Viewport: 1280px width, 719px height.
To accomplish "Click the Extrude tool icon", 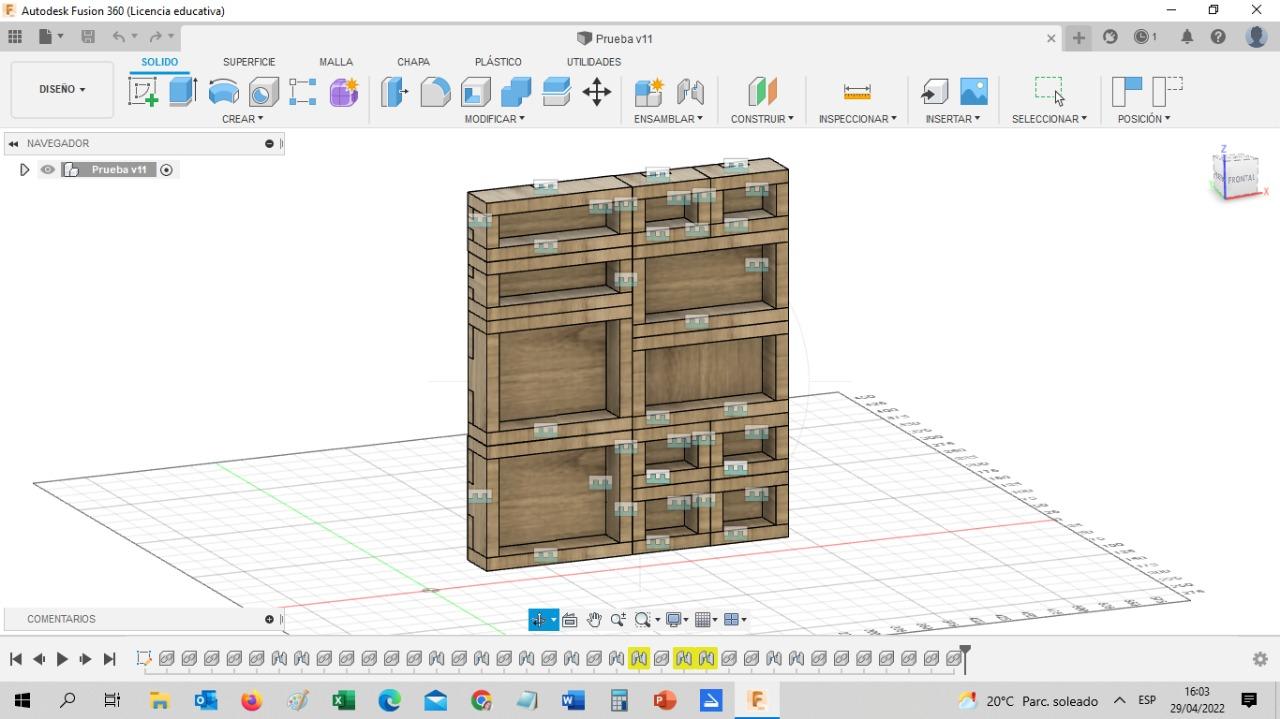I will [x=182, y=92].
